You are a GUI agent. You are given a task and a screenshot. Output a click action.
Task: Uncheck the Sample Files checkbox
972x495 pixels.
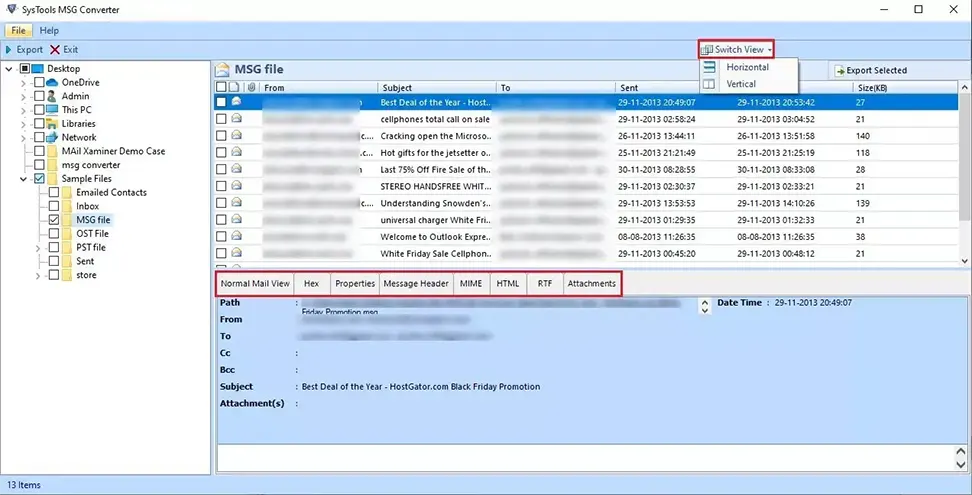pyautogui.click(x=39, y=178)
